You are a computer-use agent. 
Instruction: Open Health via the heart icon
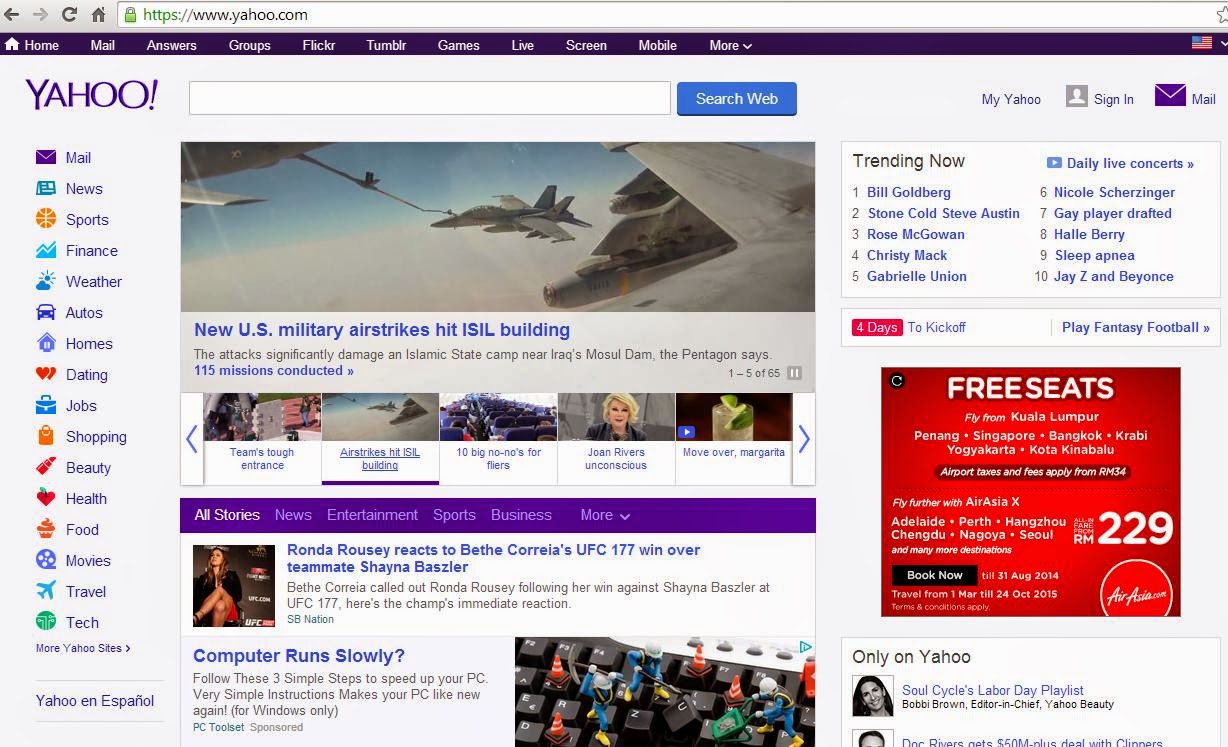[x=45, y=498]
